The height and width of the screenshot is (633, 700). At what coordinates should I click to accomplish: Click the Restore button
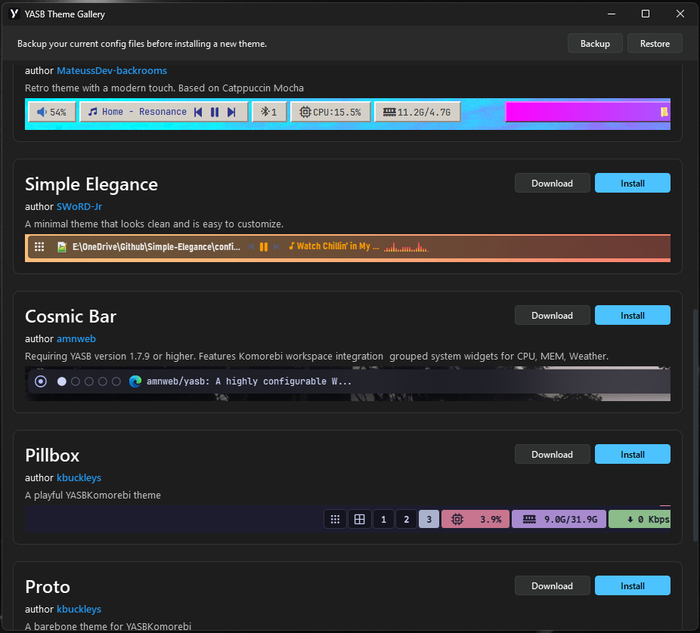pos(655,44)
